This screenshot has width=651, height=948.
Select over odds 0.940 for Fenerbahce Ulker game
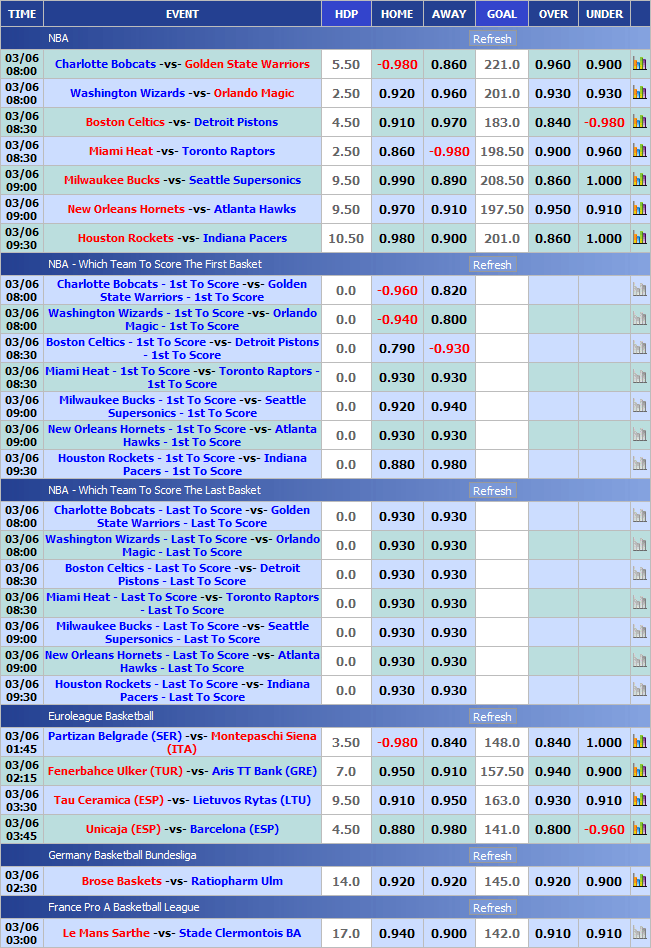coord(553,772)
